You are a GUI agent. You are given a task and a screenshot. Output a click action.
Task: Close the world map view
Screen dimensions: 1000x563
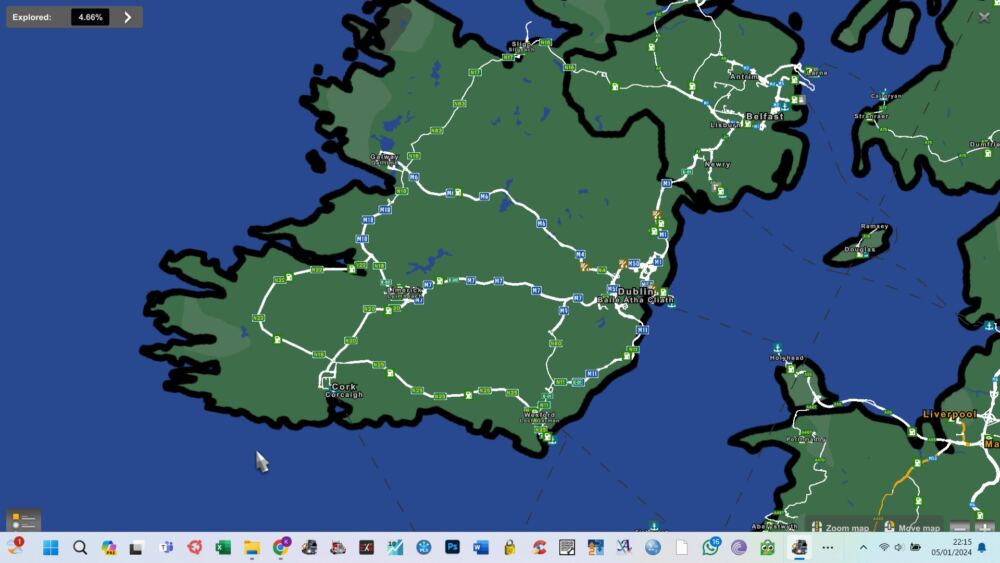[983, 17]
